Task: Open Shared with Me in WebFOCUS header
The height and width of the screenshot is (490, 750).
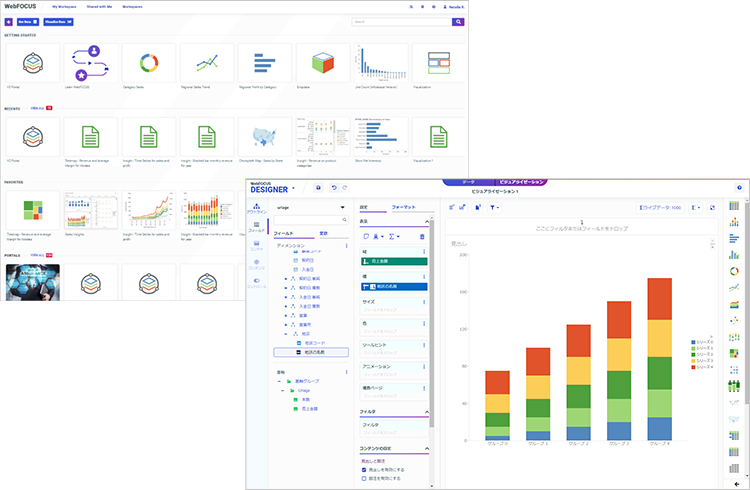Action: click(x=99, y=7)
